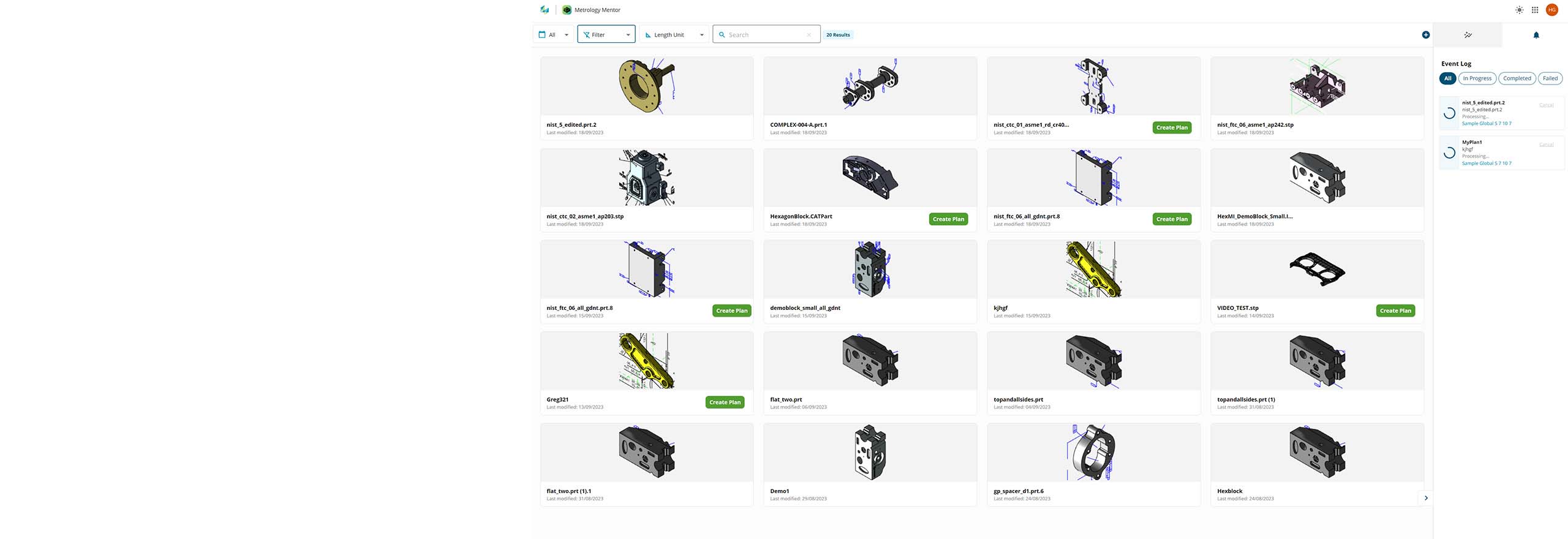Create Plan for VIDEO_TEST.stp
Viewport: 1568px width, 539px height.
coord(1395,311)
